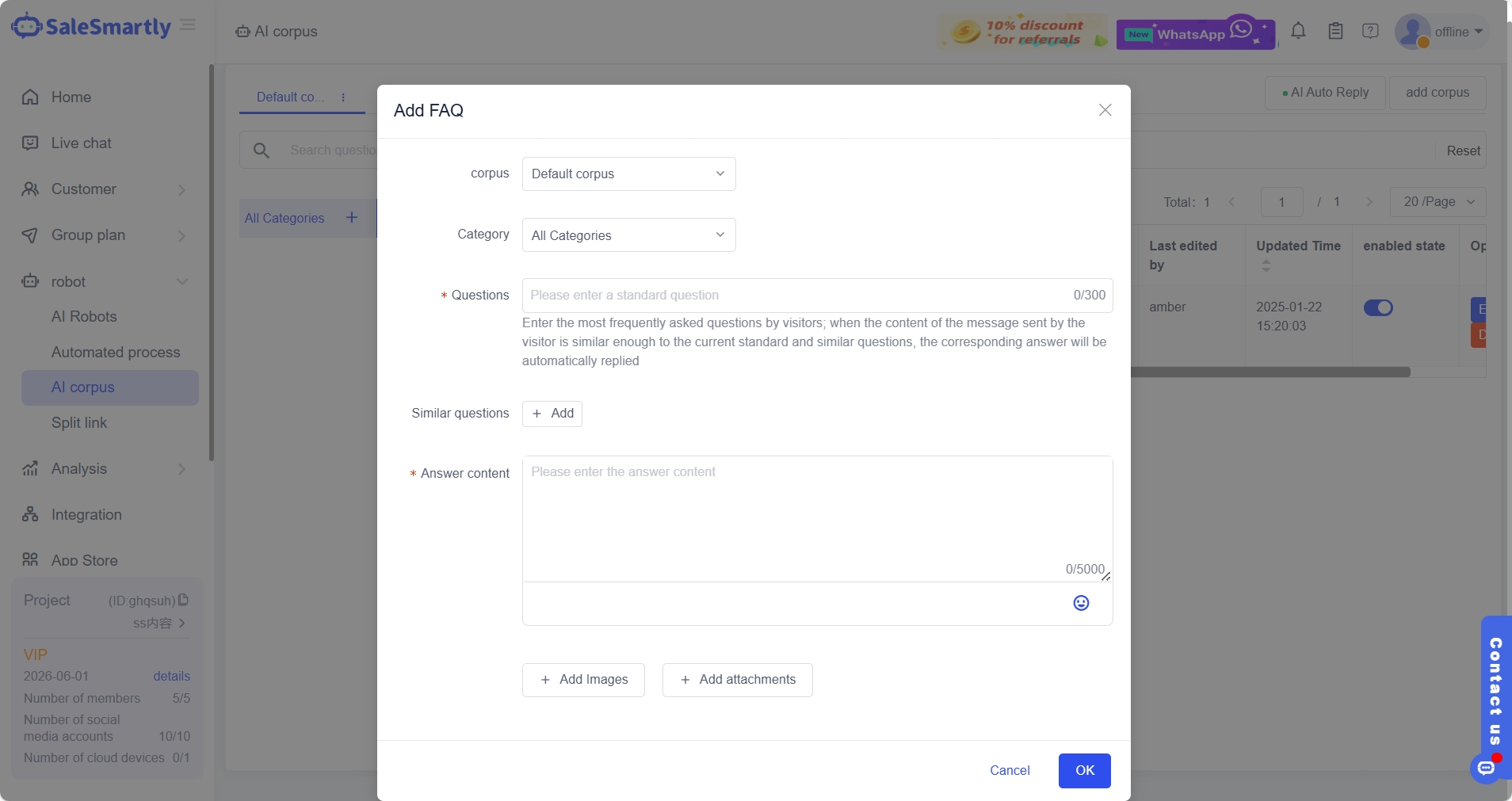Click the help question mark icon
This screenshot has height=801, width=1512.
1370,31
